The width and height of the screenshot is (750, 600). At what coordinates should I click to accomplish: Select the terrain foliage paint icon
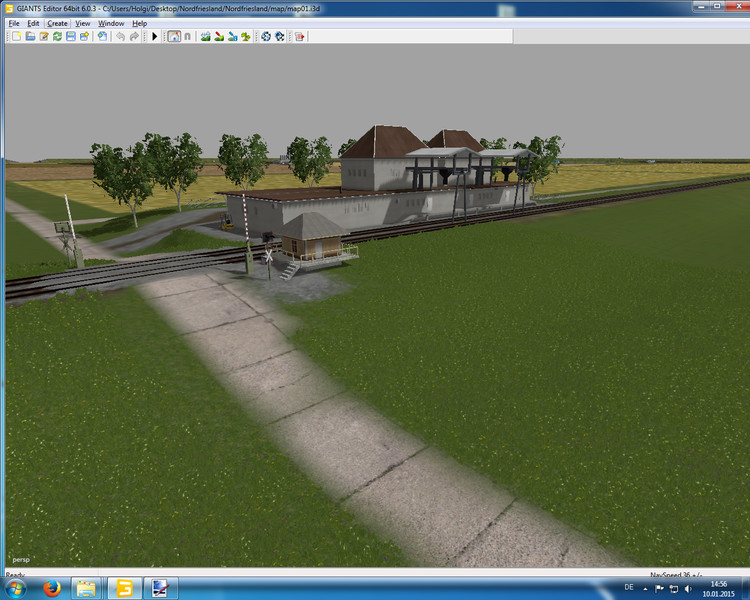point(246,36)
